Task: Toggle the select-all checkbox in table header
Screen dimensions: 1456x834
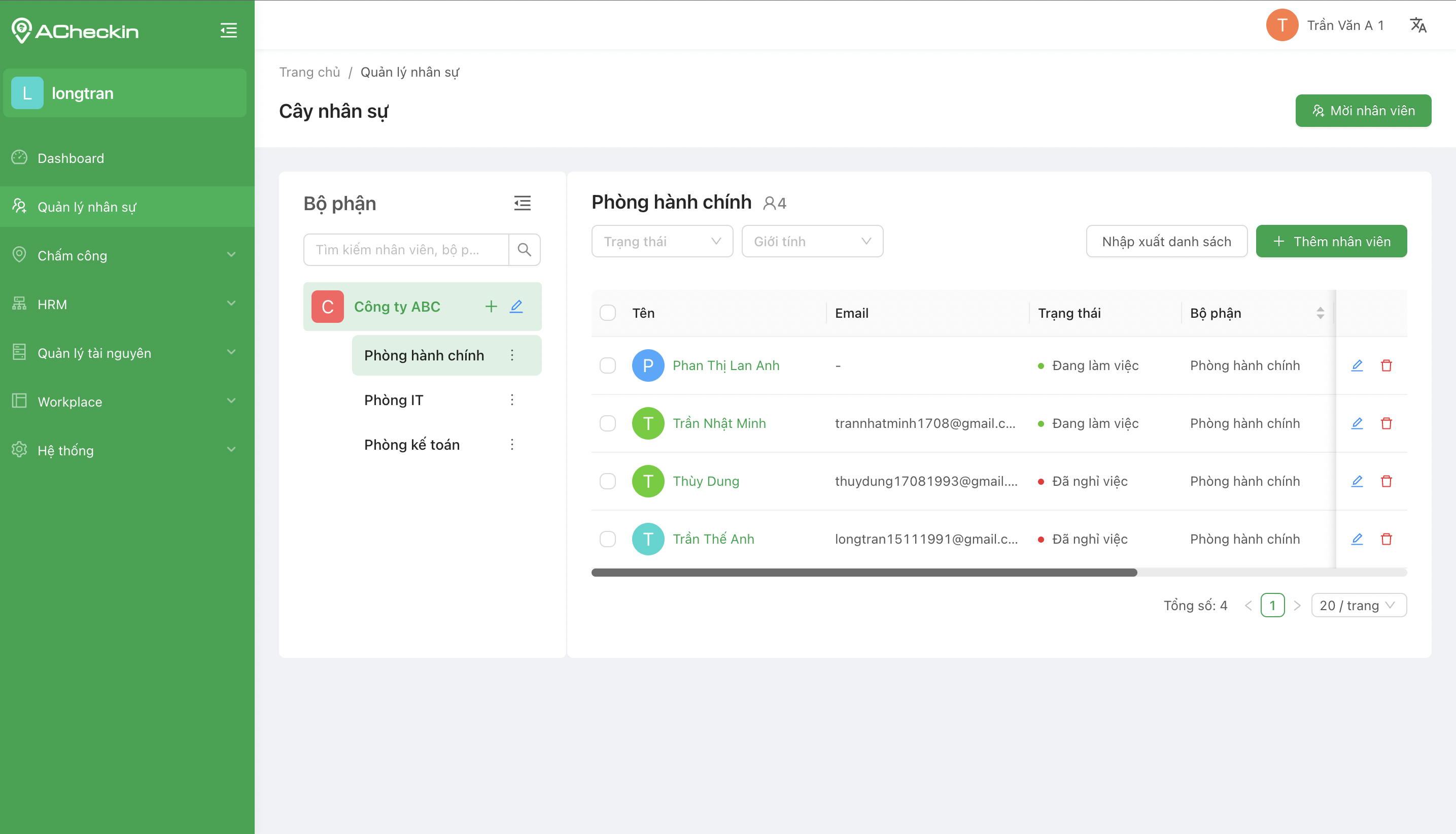Action: coord(607,313)
